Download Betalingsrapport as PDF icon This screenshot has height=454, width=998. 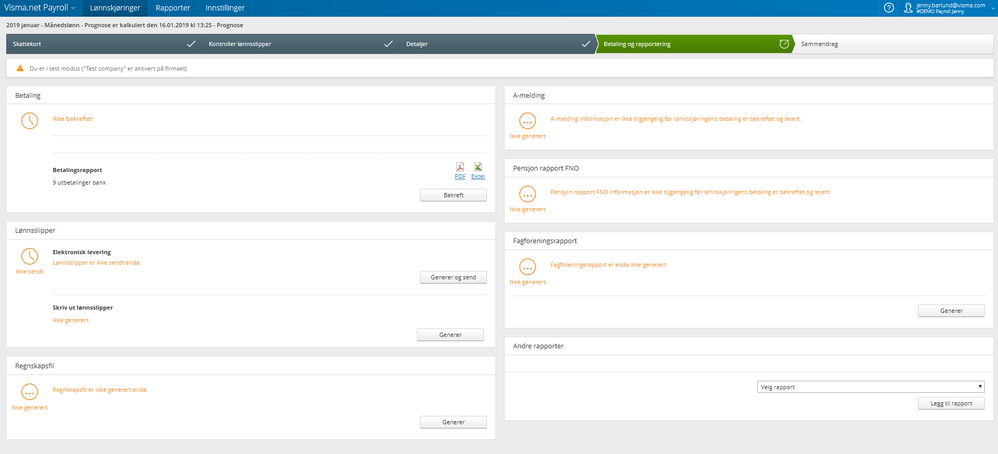click(460, 167)
